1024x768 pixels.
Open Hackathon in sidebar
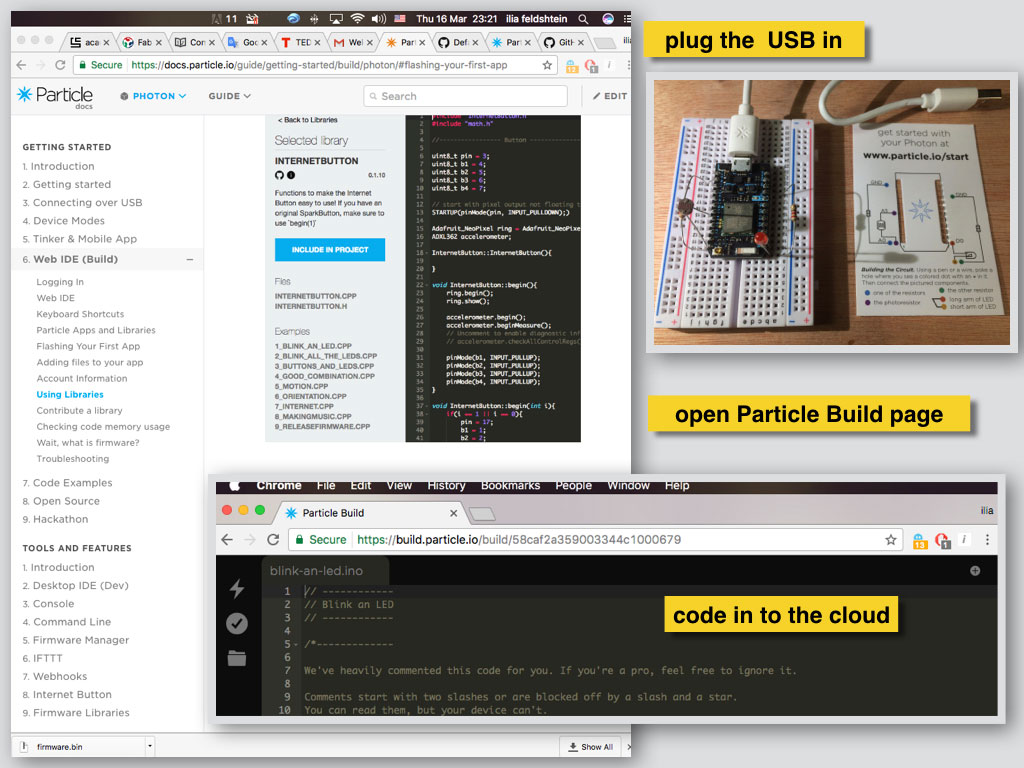tap(61, 519)
